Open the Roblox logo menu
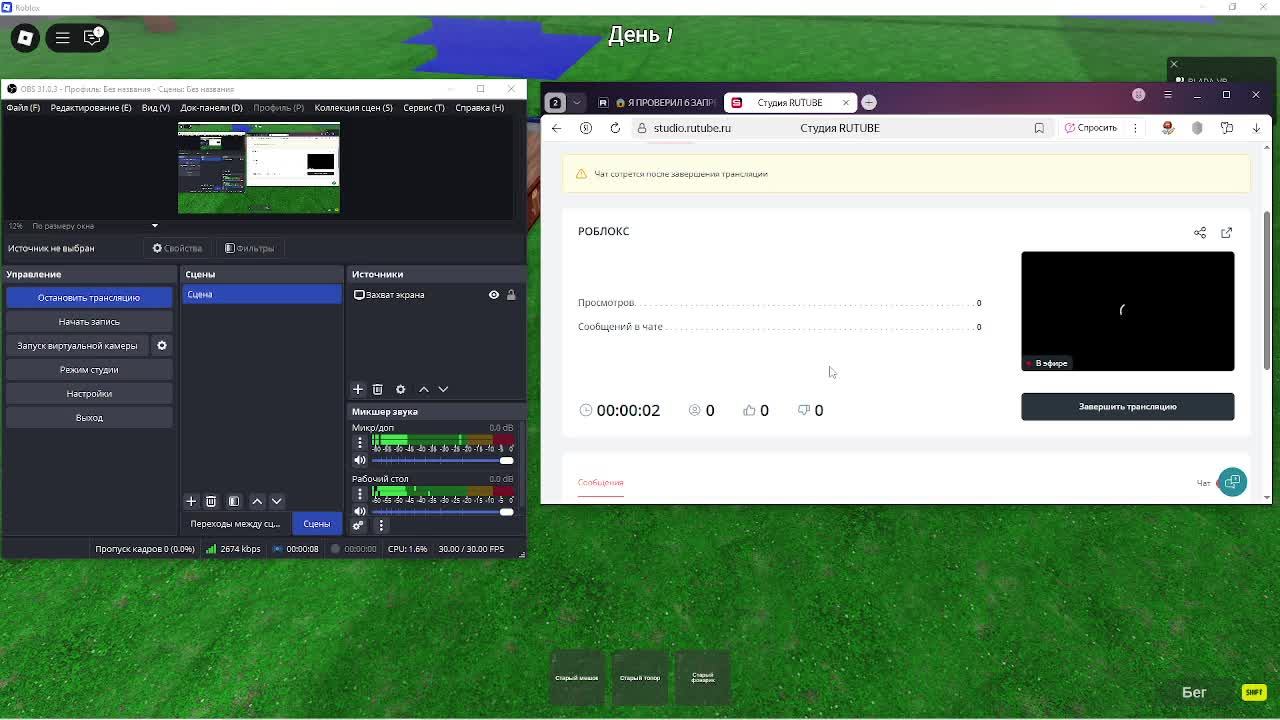Viewport: 1280px width, 720px height. [25, 38]
